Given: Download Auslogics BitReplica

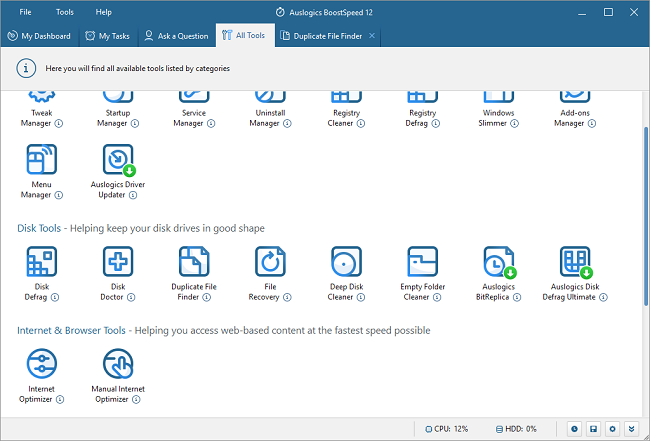Looking at the screenshot, I should pos(499,262).
